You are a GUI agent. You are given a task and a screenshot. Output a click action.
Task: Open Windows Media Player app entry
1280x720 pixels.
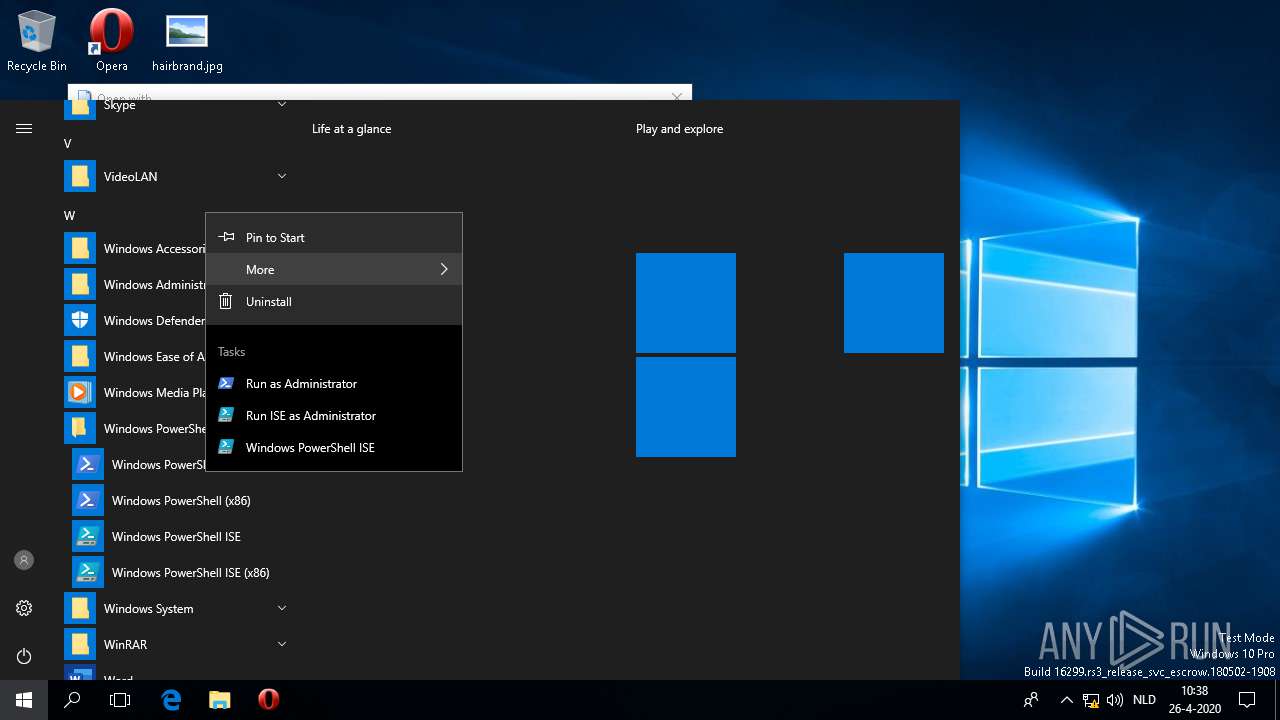tap(134, 393)
